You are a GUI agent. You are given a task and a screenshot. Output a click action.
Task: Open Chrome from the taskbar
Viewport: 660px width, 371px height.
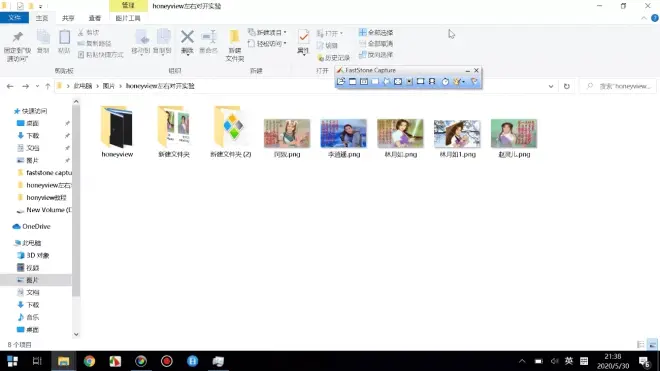pos(89,361)
